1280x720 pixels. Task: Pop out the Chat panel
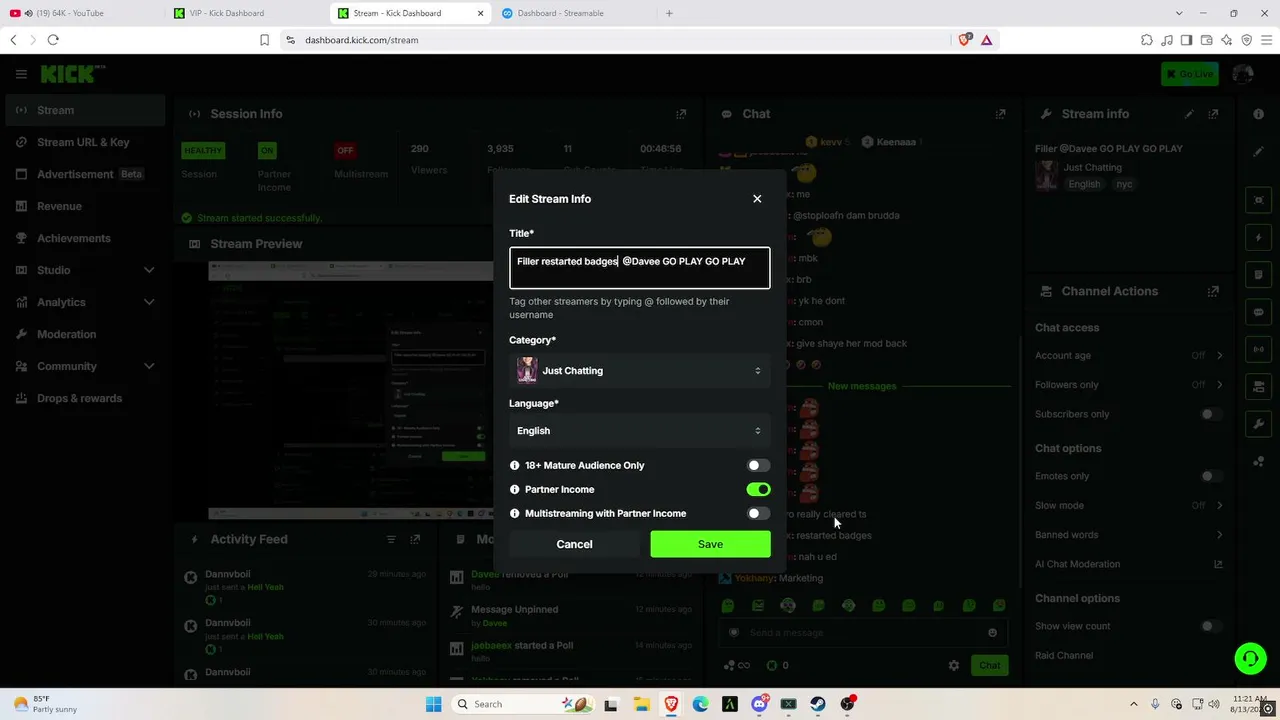(x=1000, y=114)
